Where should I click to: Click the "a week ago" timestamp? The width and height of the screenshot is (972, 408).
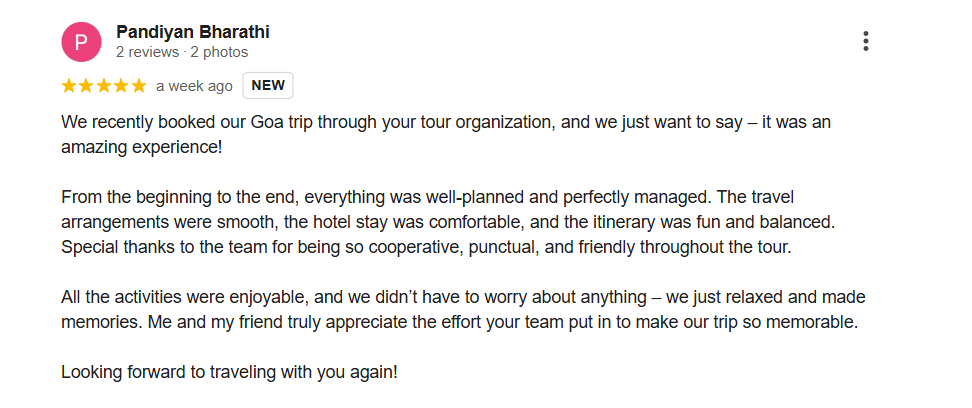tap(194, 86)
